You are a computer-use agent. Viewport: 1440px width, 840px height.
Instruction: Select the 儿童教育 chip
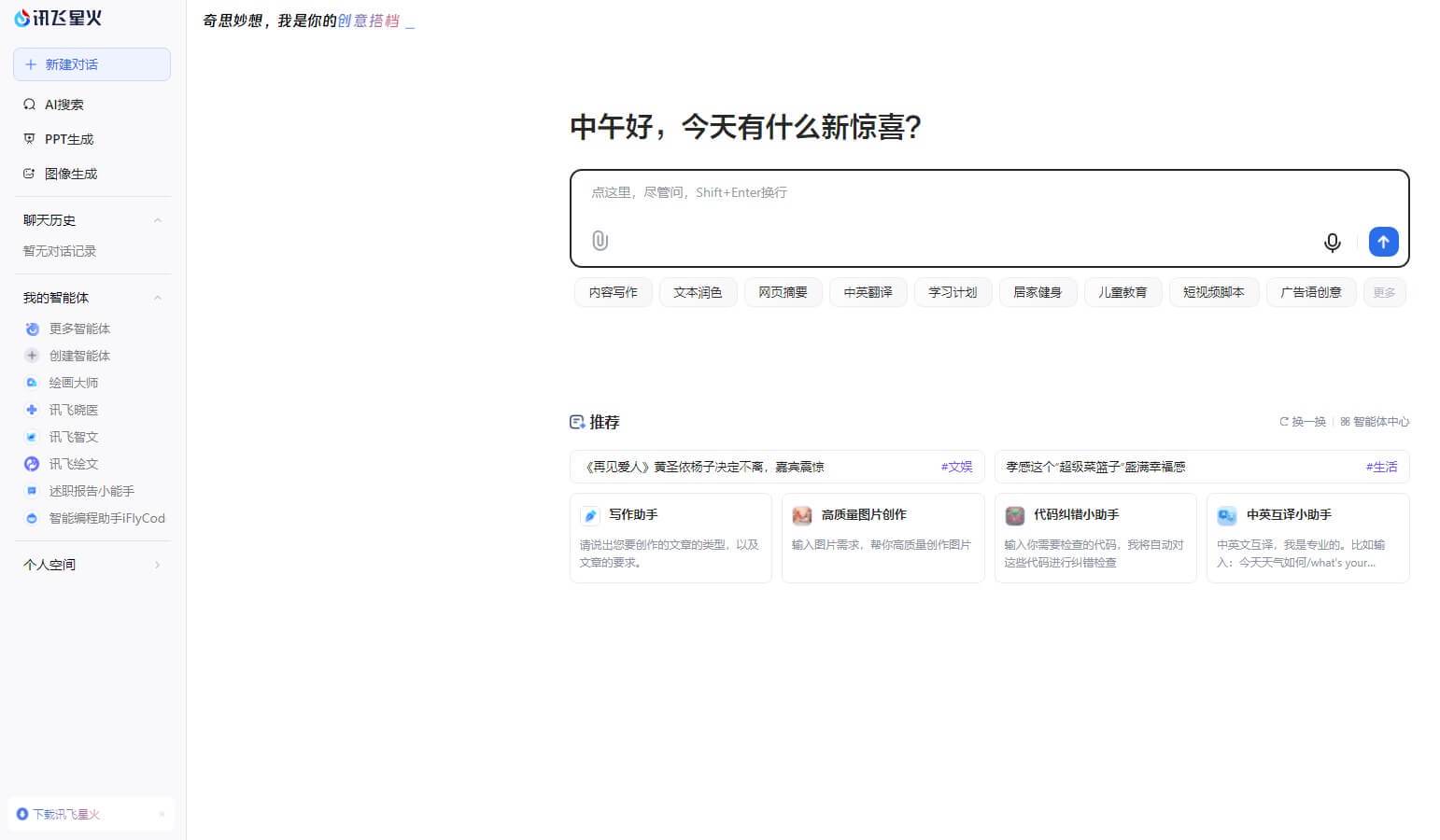click(x=1122, y=292)
